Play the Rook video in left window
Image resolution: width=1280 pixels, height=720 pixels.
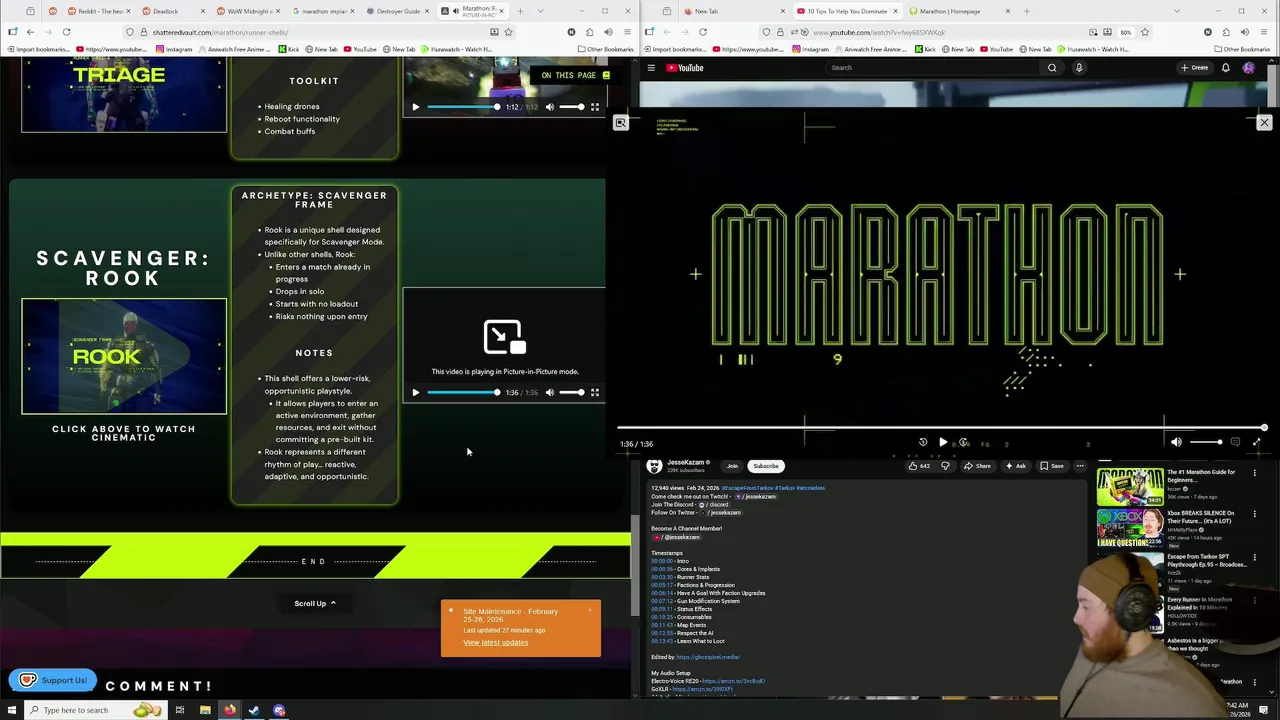pyautogui.click(x=416, y=393)
